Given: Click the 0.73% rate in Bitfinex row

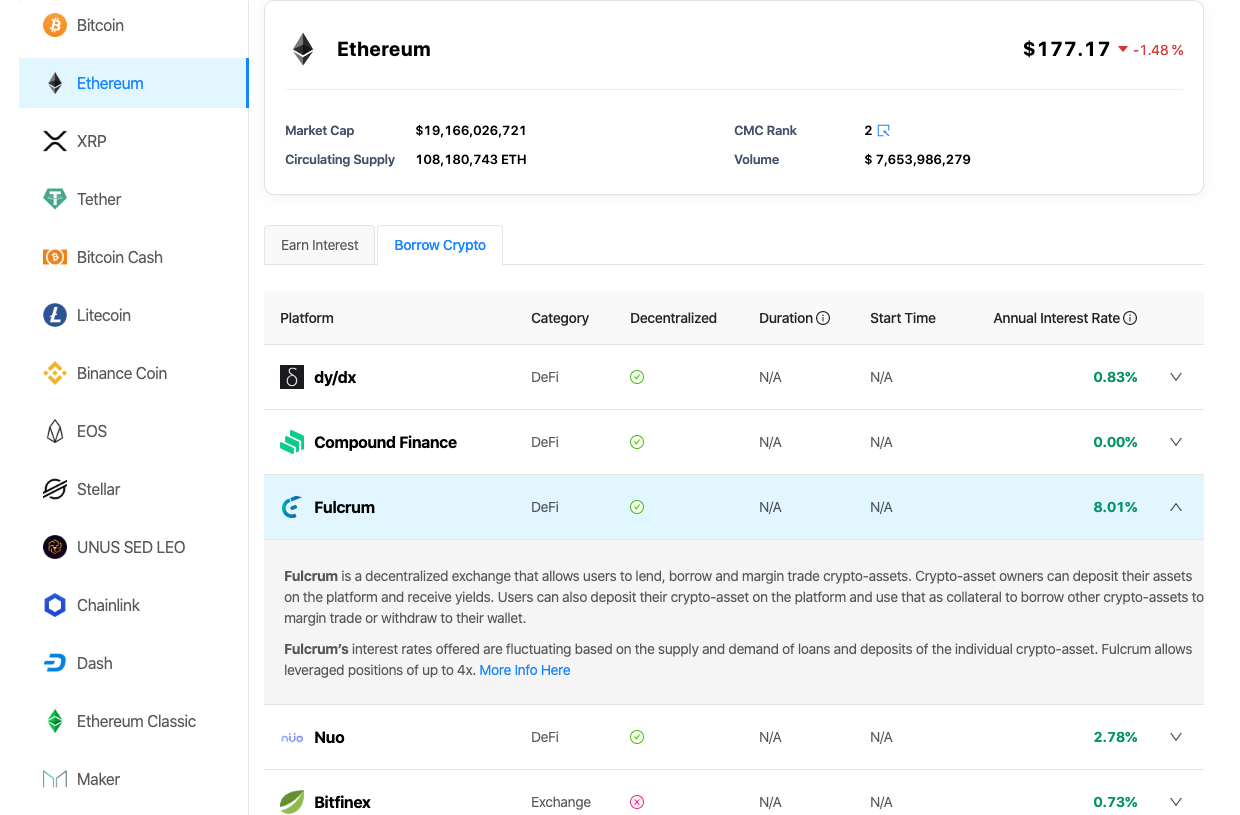Looking at the screenshot, I should click(x=1116, y=802).
